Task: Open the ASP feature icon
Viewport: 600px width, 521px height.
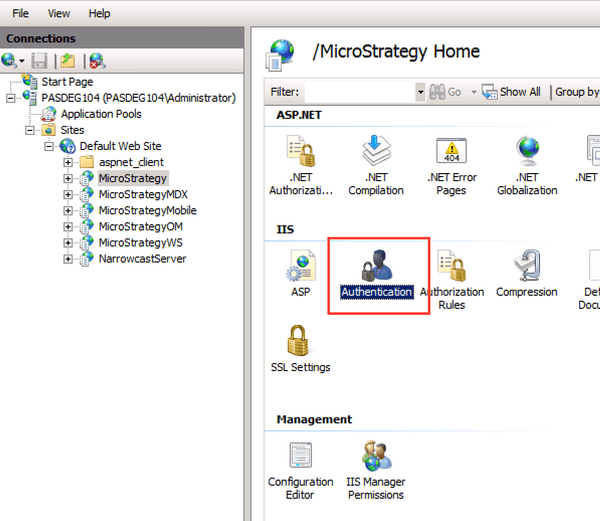Action: [301, 265]
